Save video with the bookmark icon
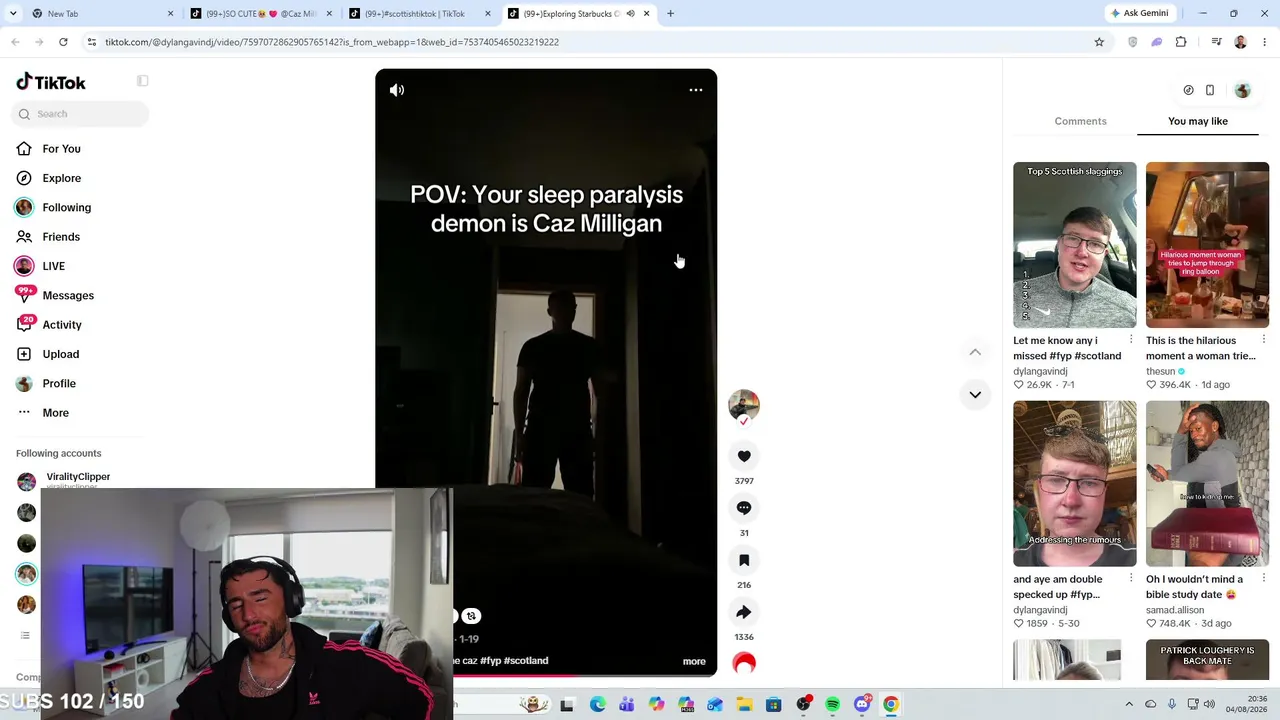Image resolution: width=1280 pixels, height=720 pixels. tap(744, 560)
